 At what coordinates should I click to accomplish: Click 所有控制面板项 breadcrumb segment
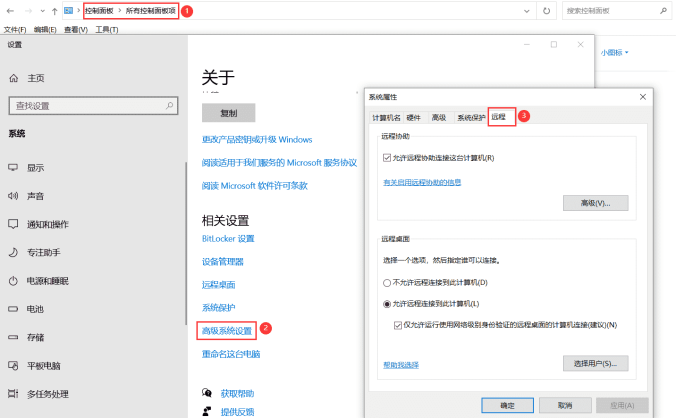[150, 11]
